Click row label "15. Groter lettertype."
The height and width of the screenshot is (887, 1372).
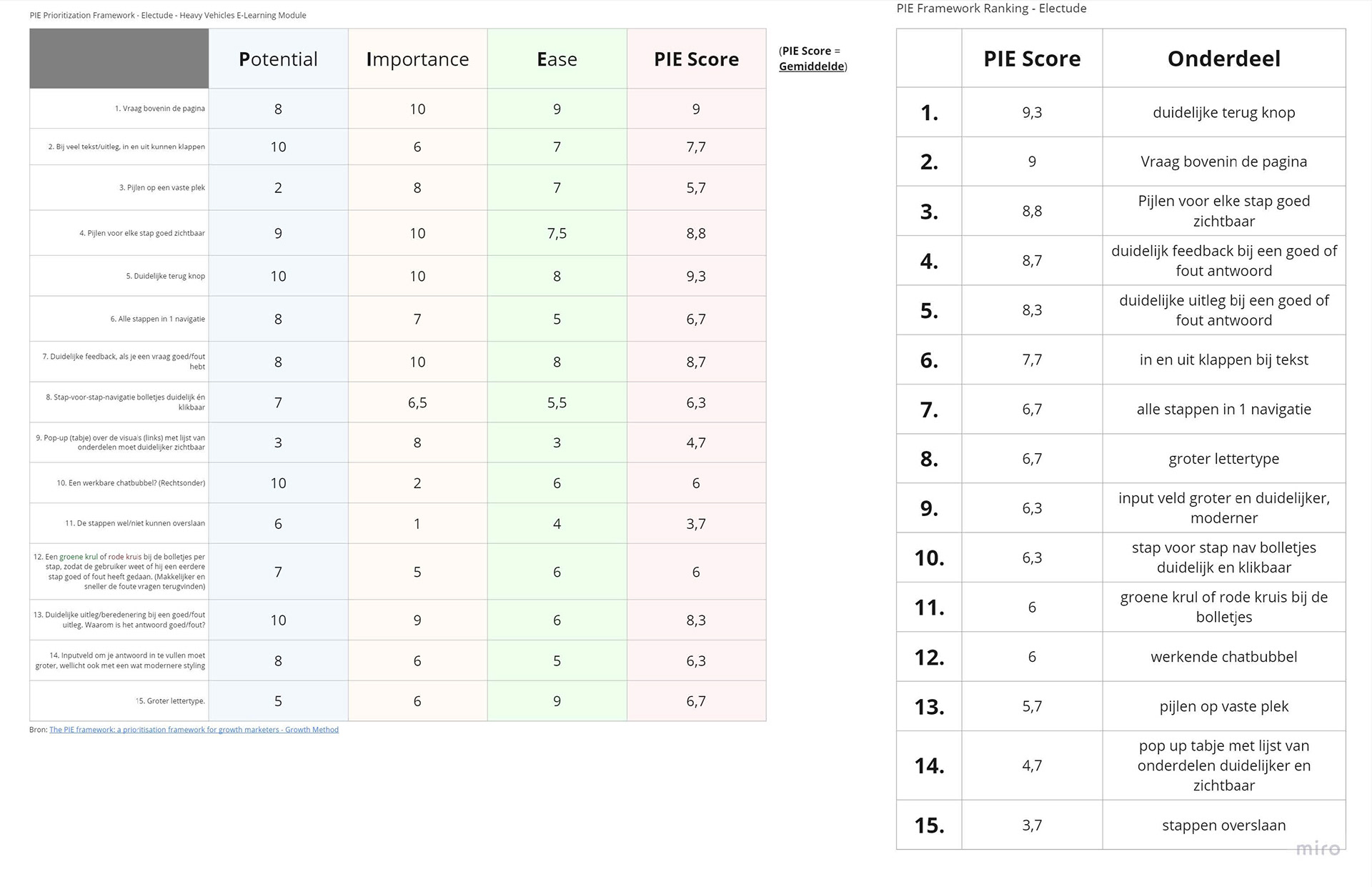coord(170,701)
